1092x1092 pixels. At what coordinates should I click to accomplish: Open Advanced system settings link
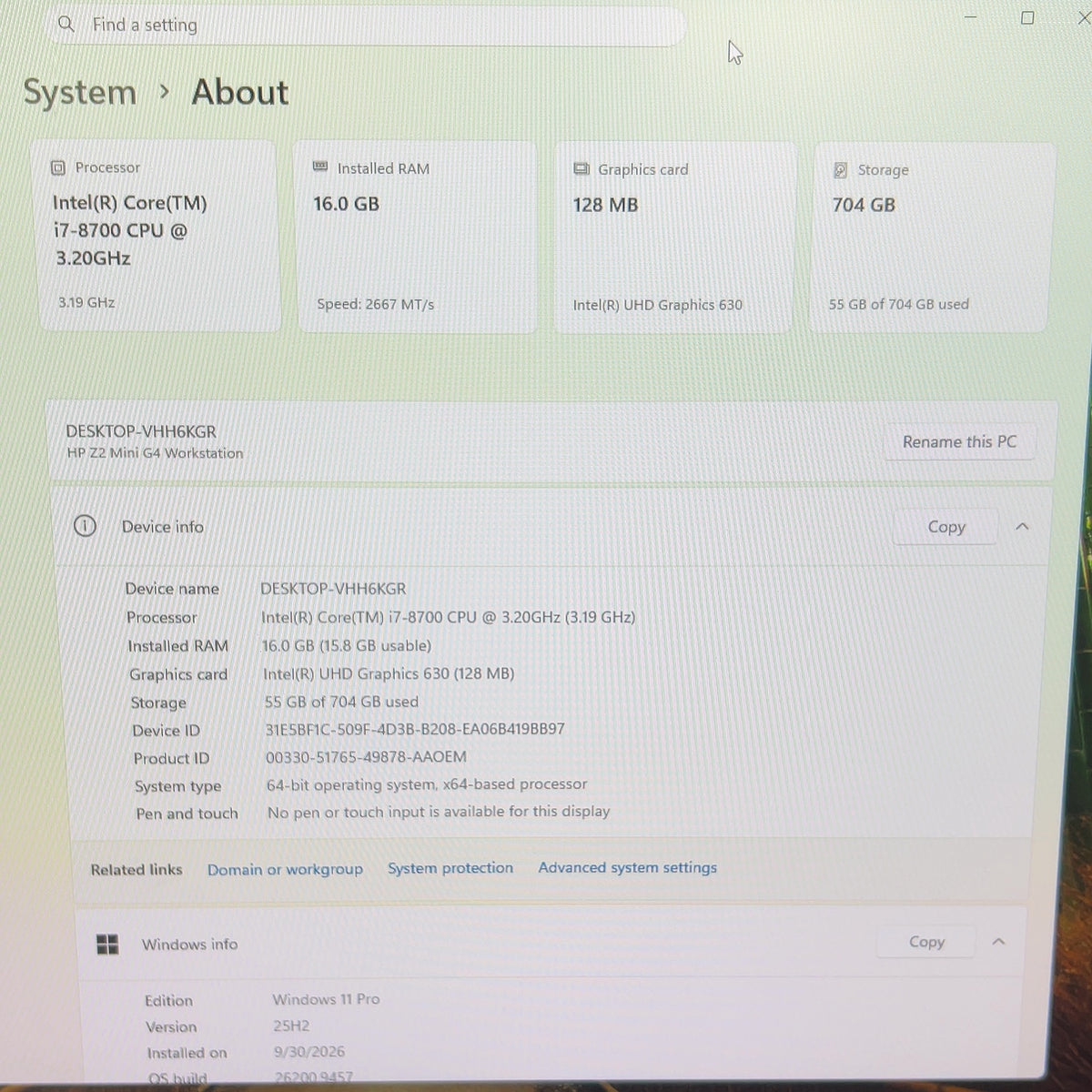point(628,867)
